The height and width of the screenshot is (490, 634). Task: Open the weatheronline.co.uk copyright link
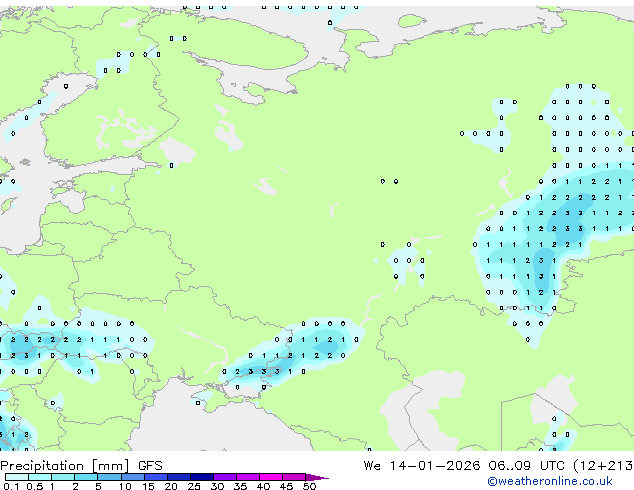[x=550, y=481]
